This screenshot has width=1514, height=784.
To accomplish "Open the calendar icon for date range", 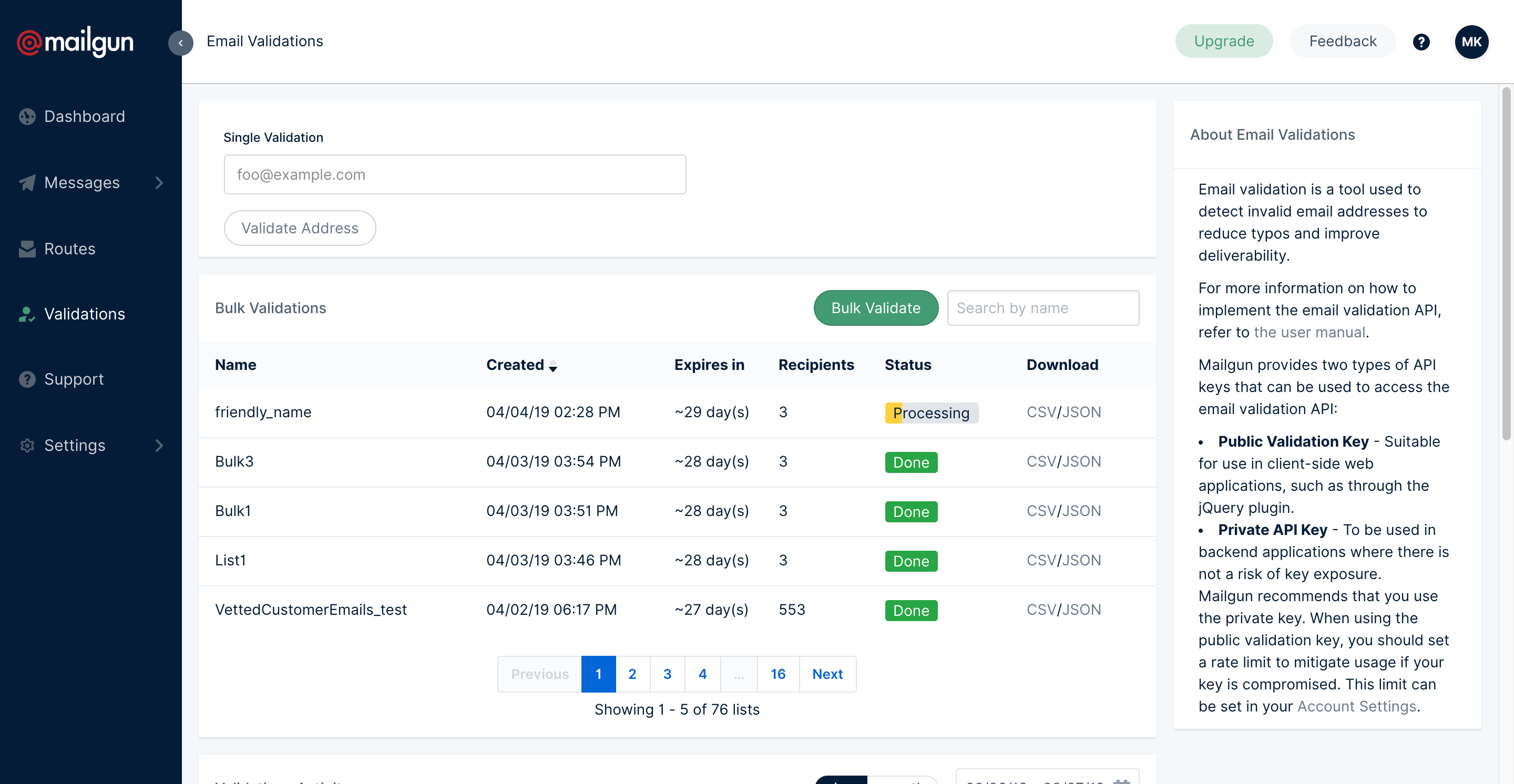I will tap(1121, 782).
